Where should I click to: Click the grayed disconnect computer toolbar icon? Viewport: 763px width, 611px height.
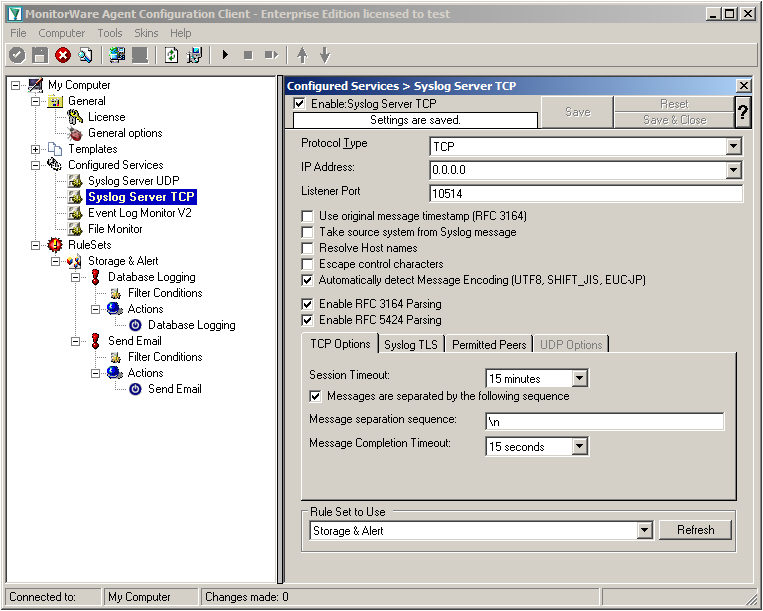140,55
